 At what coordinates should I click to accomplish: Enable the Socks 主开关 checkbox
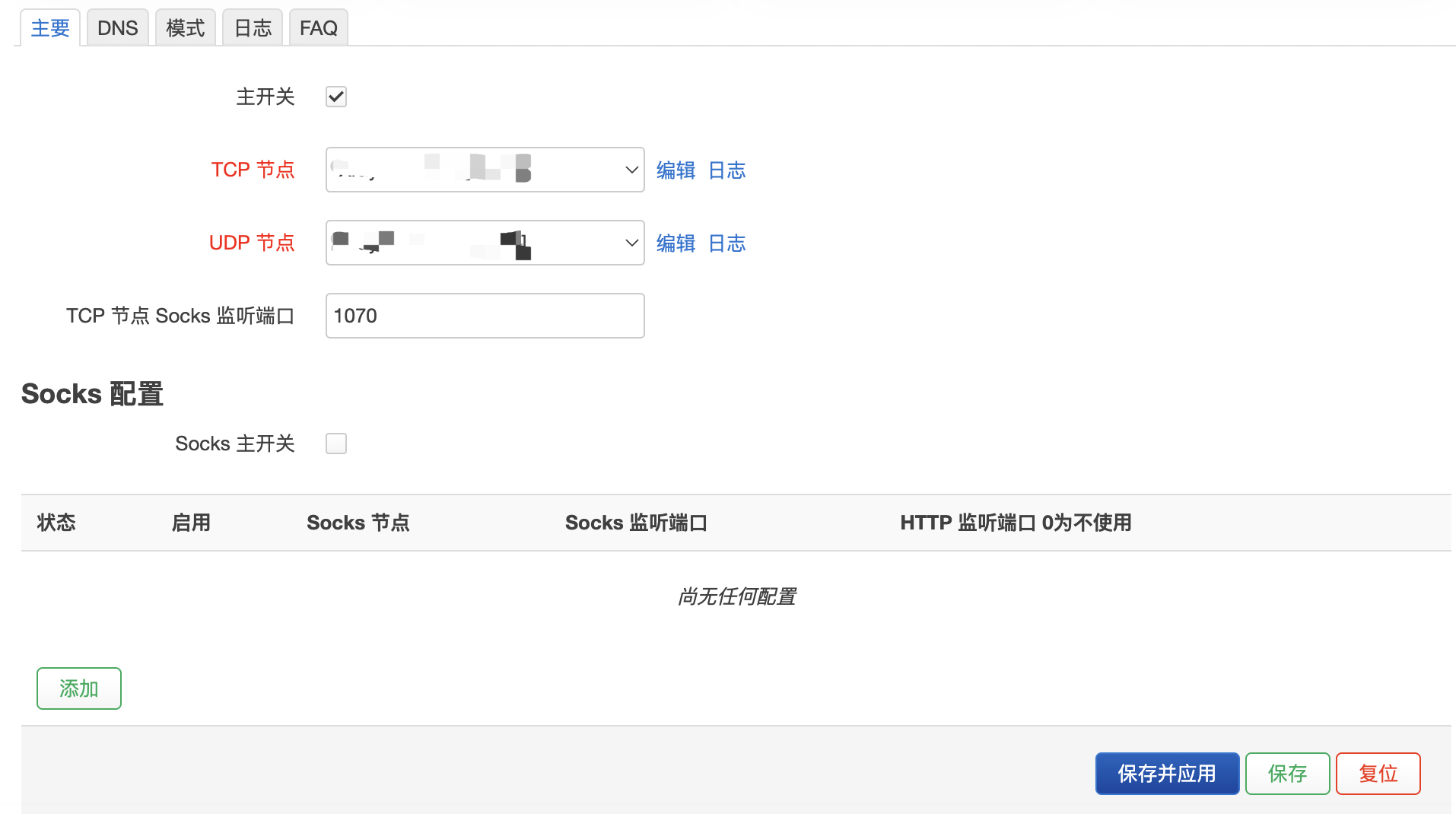(336, 444)
